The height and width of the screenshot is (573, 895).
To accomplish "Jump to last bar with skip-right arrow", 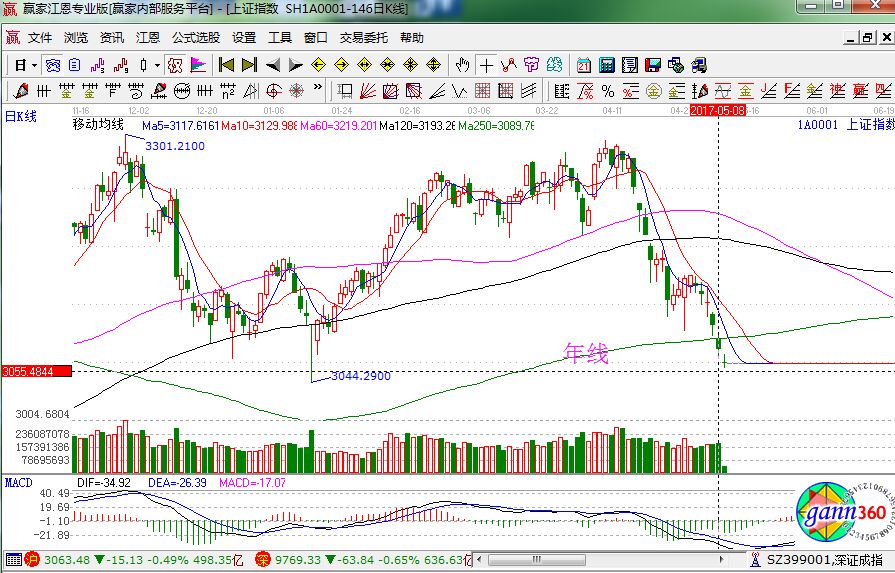I will [x=249, y=65].
